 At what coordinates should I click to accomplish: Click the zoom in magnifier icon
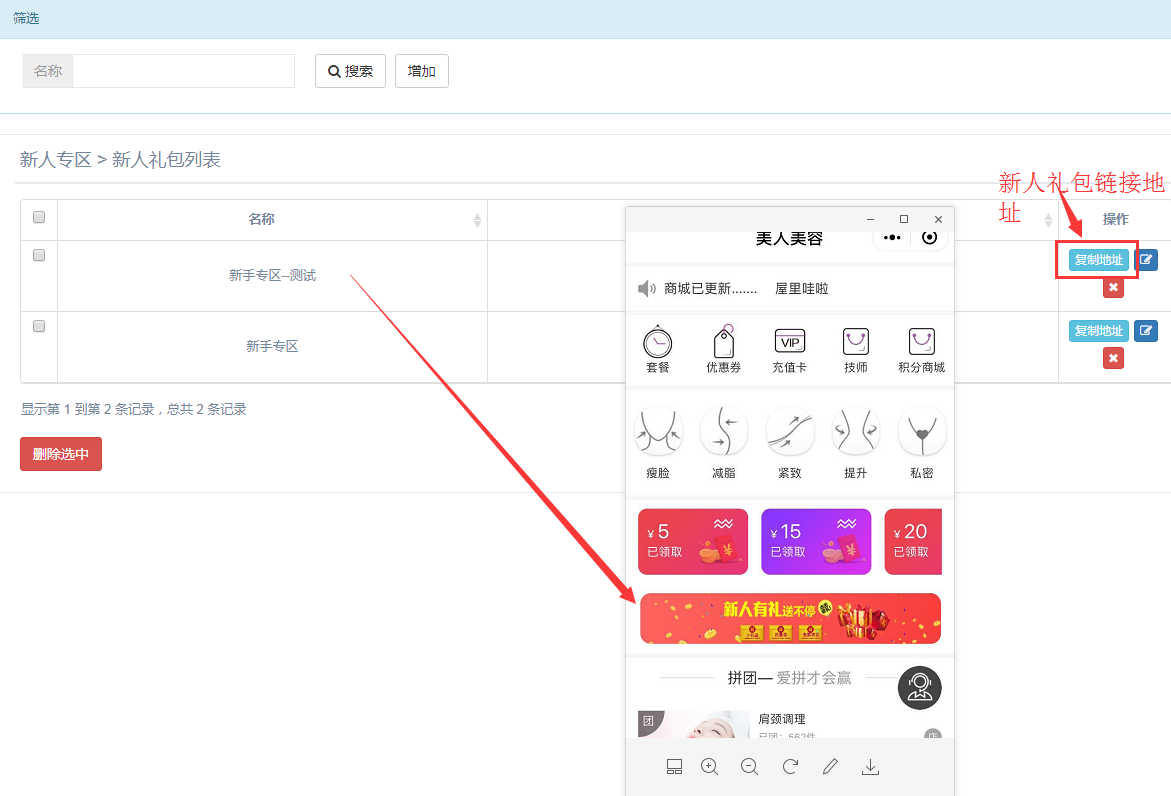point(709,767)
